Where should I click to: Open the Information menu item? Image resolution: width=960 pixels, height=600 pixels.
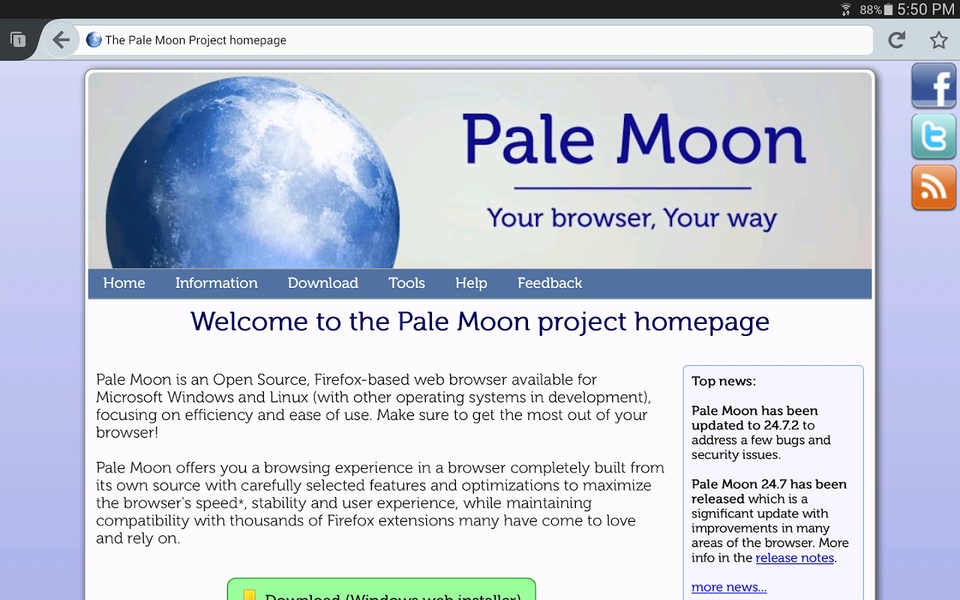point(216,283)
